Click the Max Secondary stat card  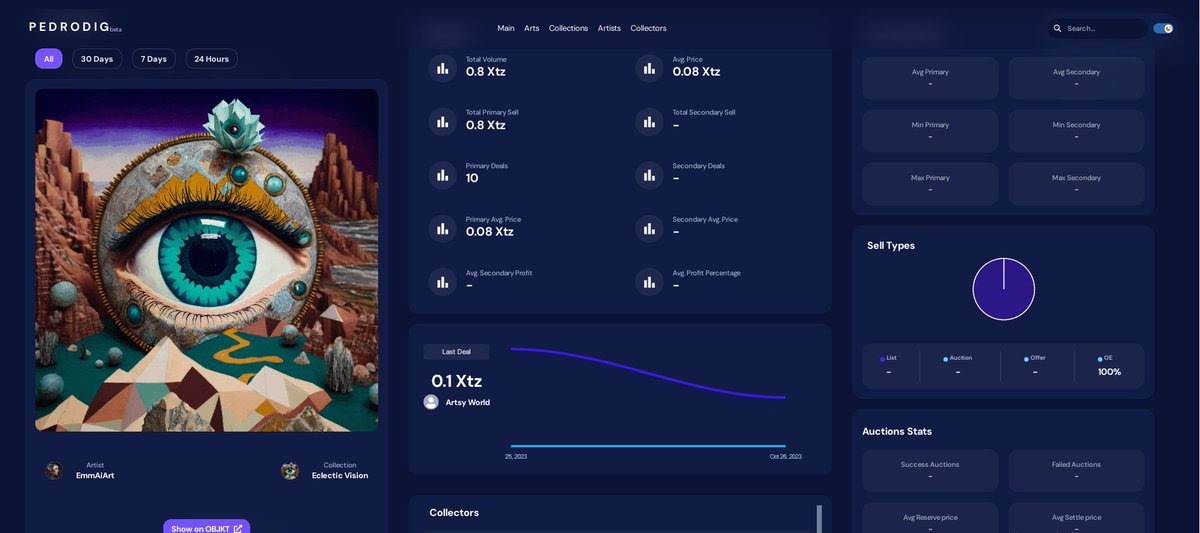pyautogui.click(x=1076, y=184)
